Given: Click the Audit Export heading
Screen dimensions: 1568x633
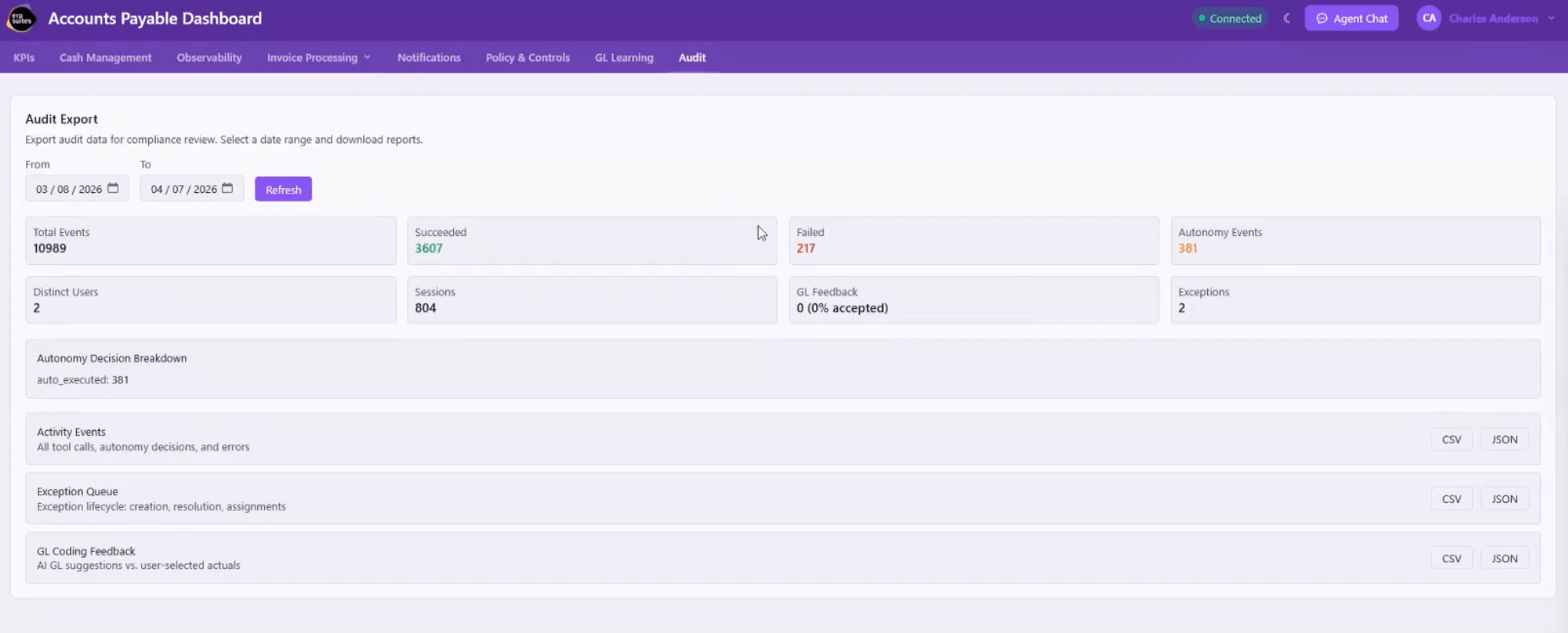Looking at the screenshot, I should pyautogui.click(x=61, y=119).
